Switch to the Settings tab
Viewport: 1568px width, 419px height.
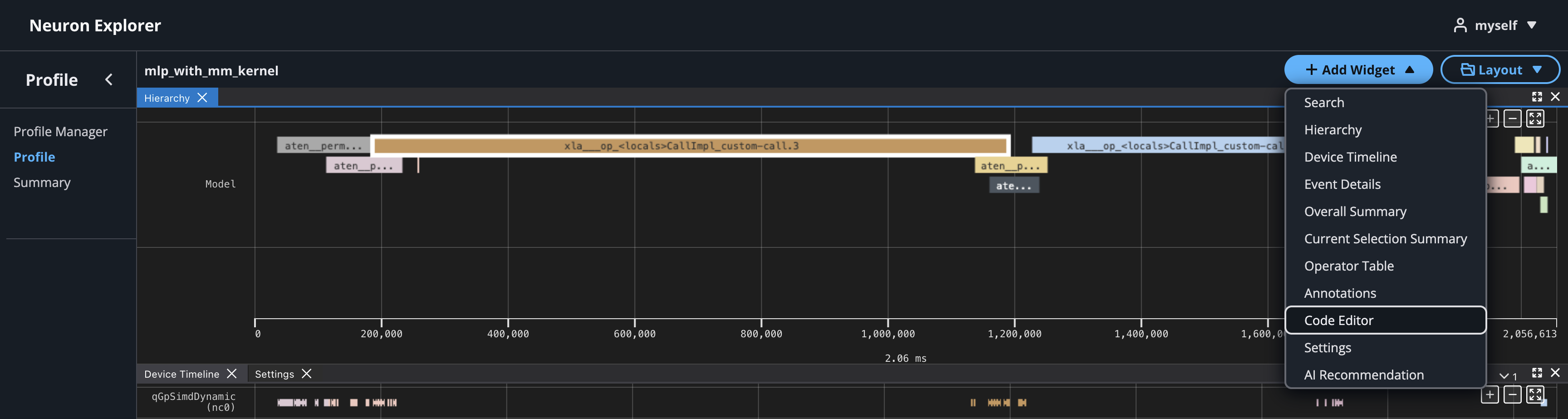[274, 373]
